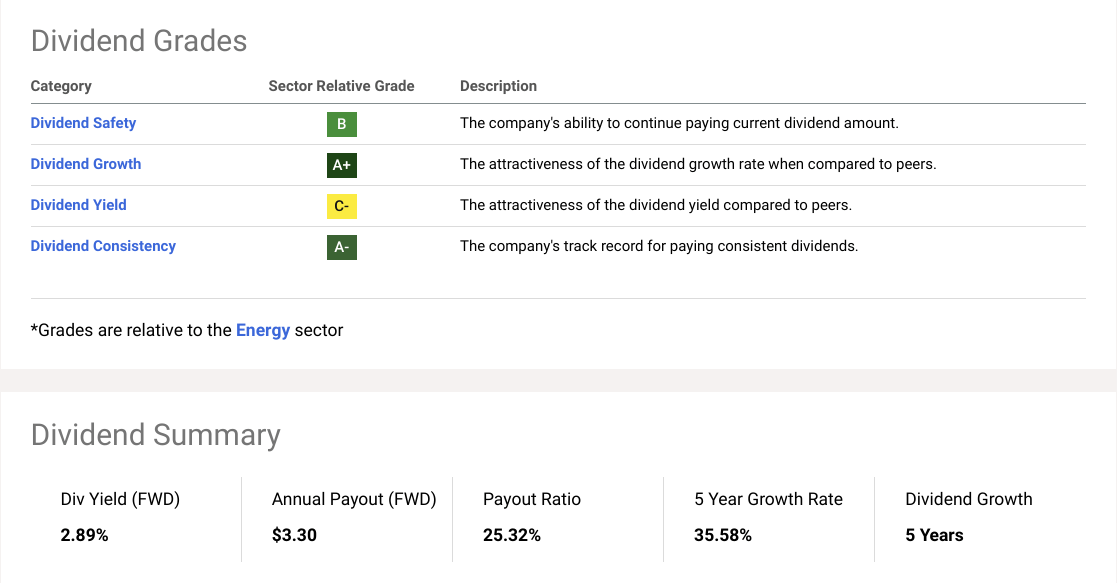Click the 5 Year Growth Rate value
The height and width of the screenshot is (583, 1117).
tap(723, 535)
